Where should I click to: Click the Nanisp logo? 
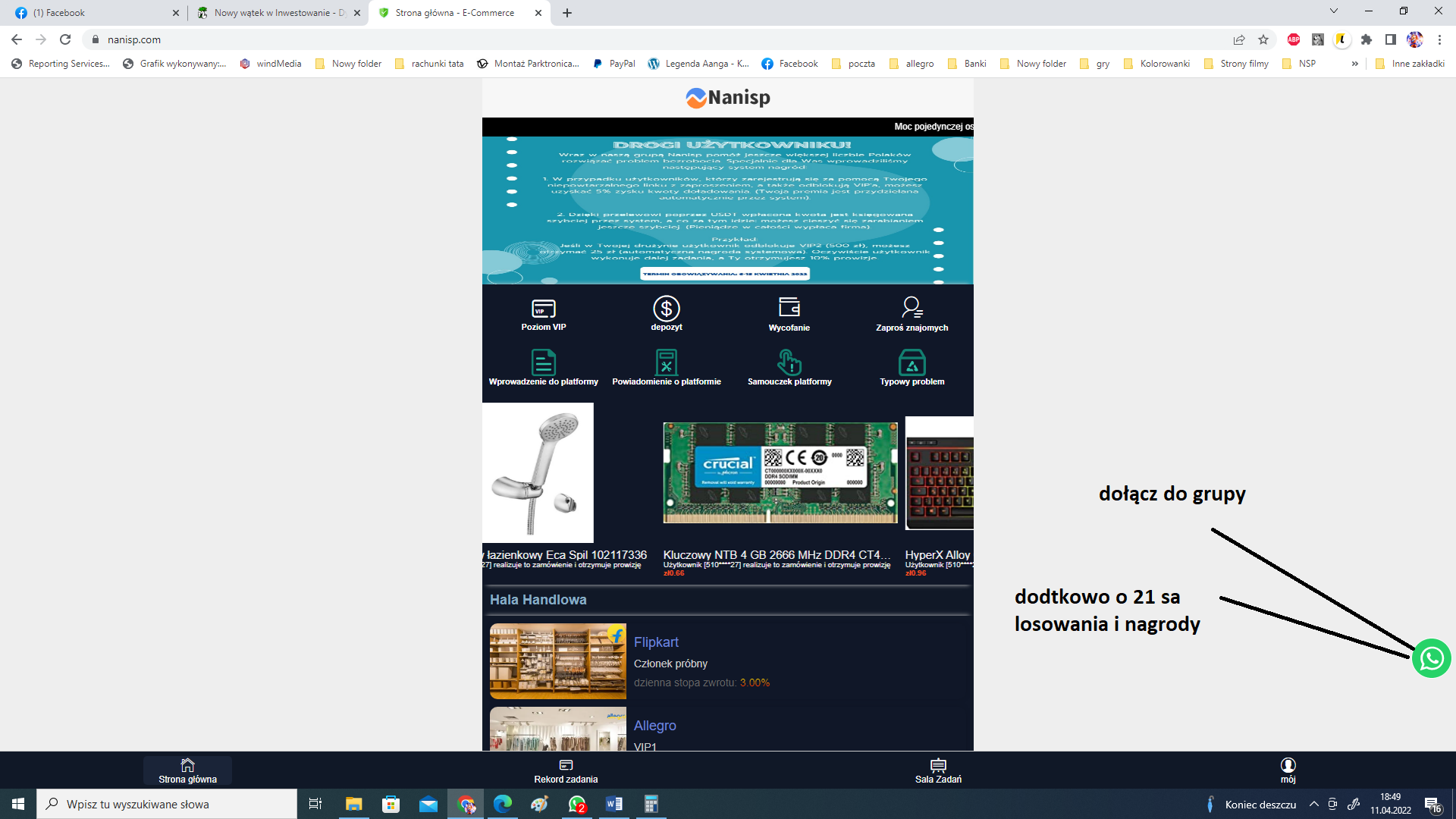click(x=728, y=97)
